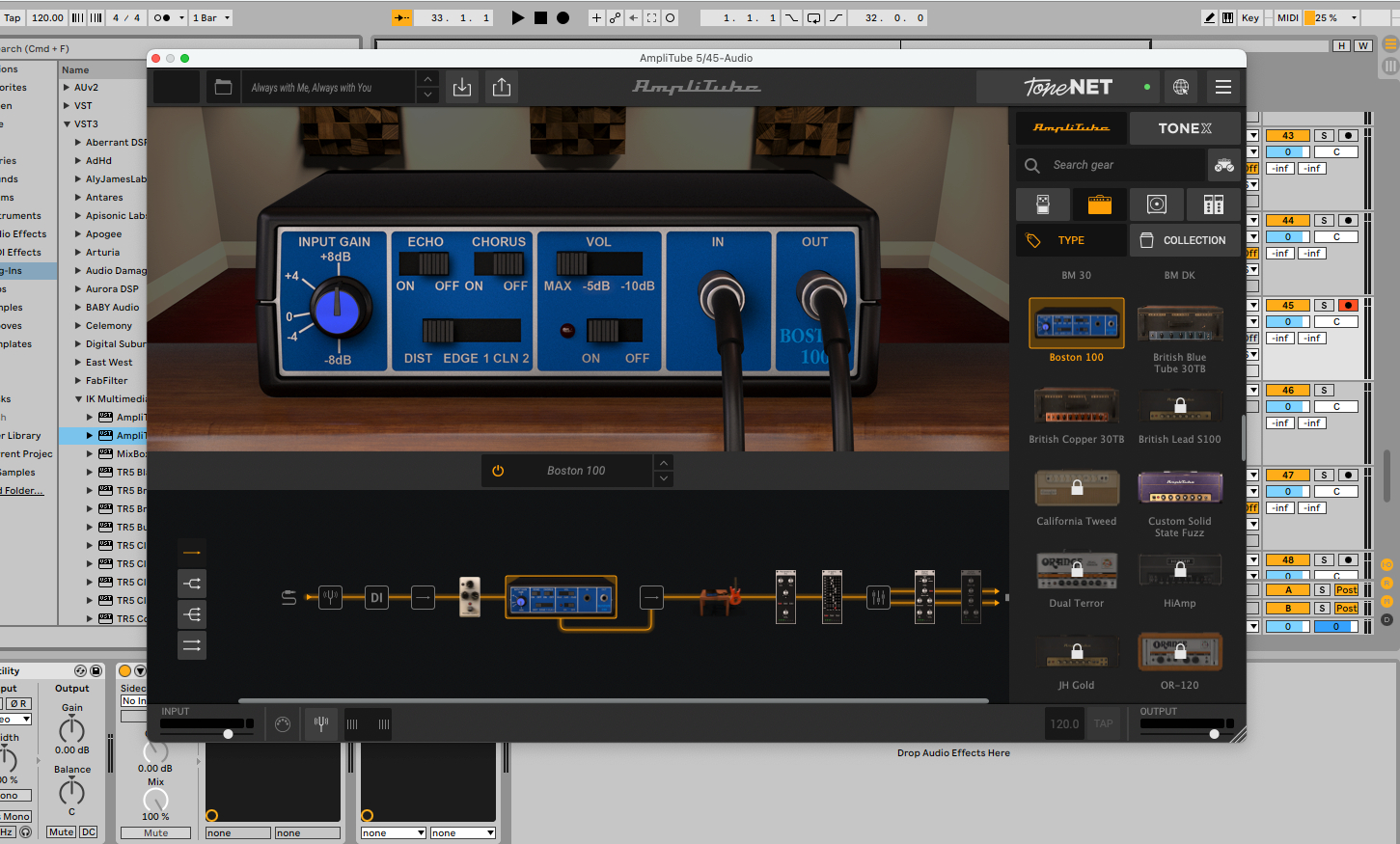Image resolution: width=1400 pixels, height=844 pixels.
Task: Select the stomp pedal gear category icon
Action: tap(1043, 204)
